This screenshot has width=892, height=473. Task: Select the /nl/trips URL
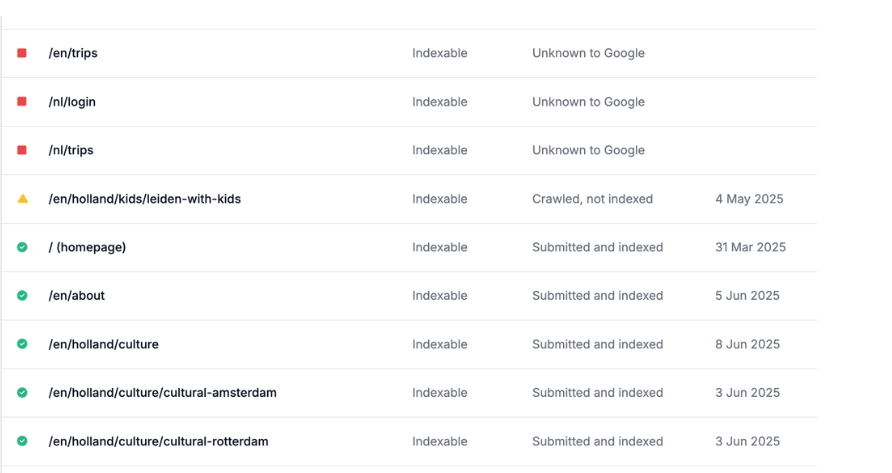pyautogui.click(x=71, y=150)
